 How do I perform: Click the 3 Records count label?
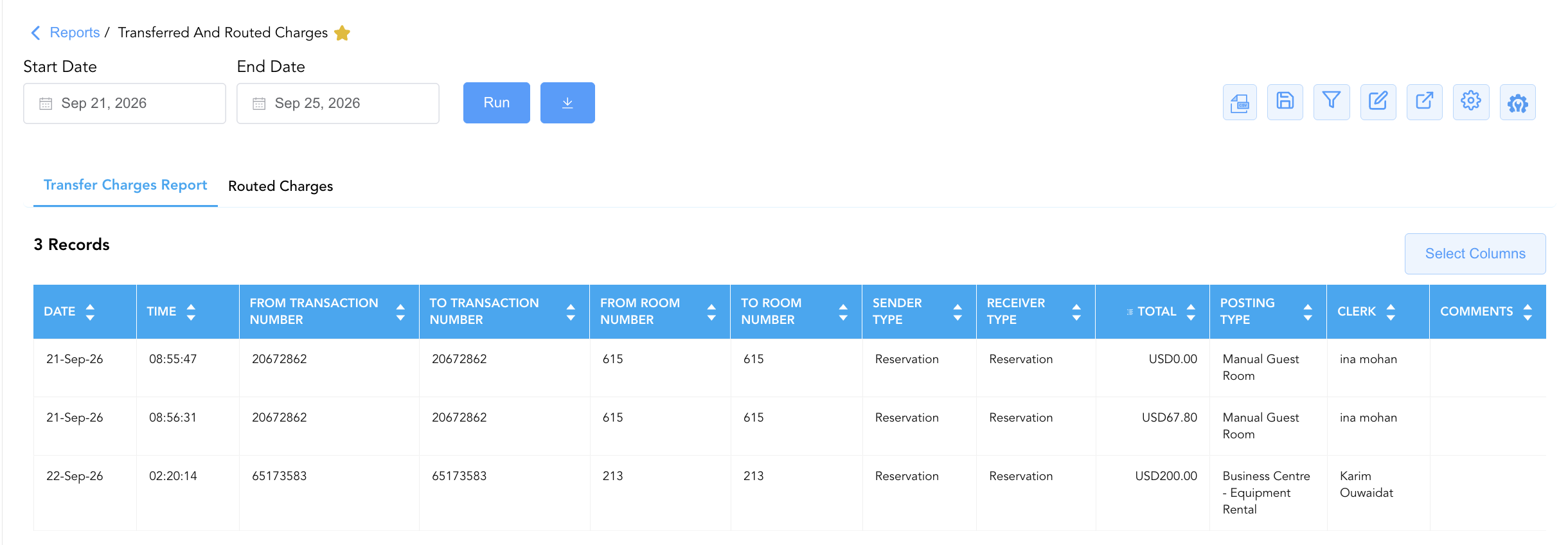tap(71, 245)
